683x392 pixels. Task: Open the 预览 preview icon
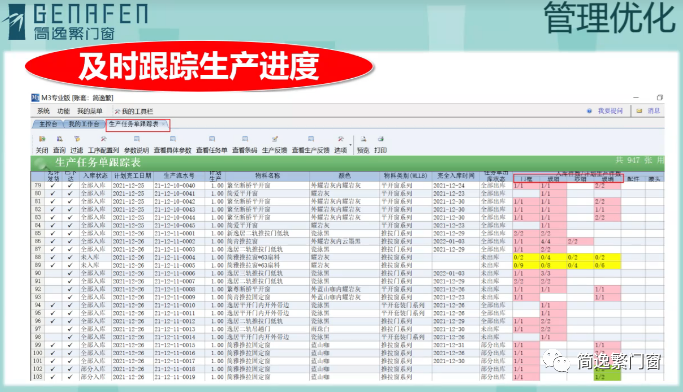(x=363, y=145)
